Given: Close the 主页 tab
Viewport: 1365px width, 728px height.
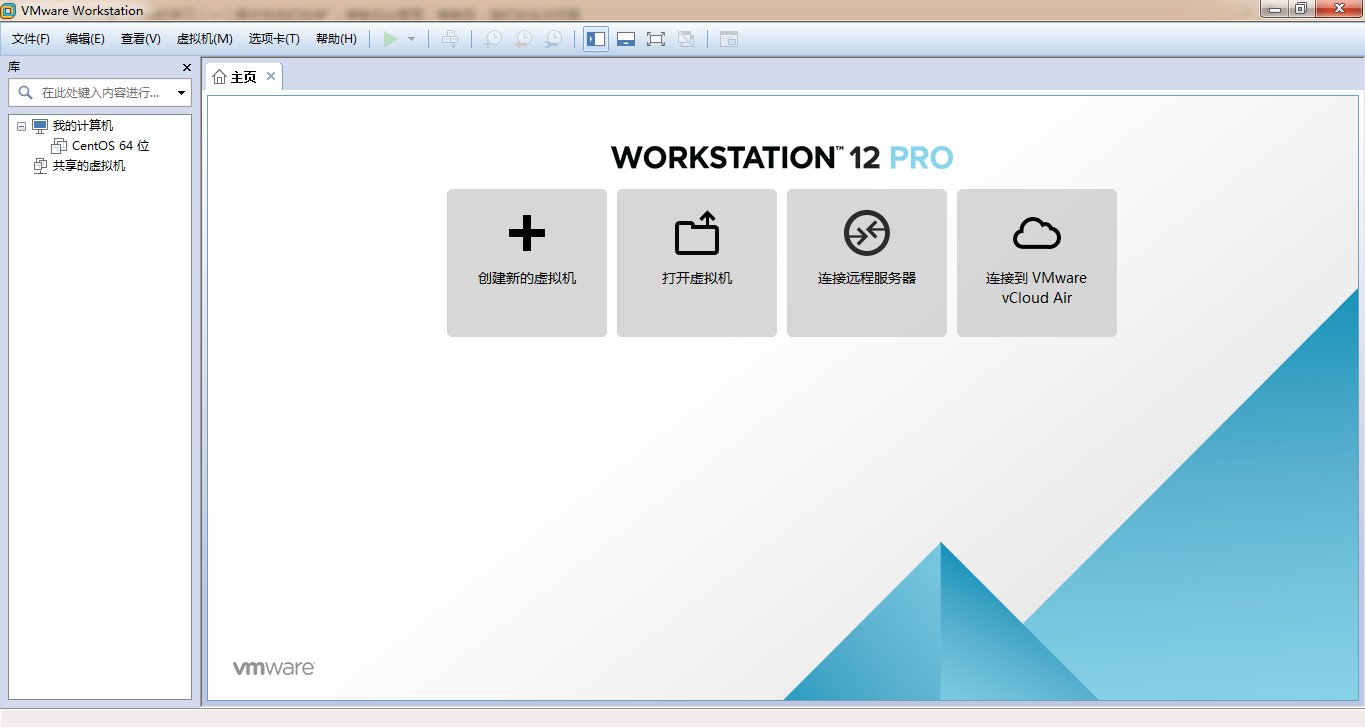Looking at the screenshot, I should (271, 77).
